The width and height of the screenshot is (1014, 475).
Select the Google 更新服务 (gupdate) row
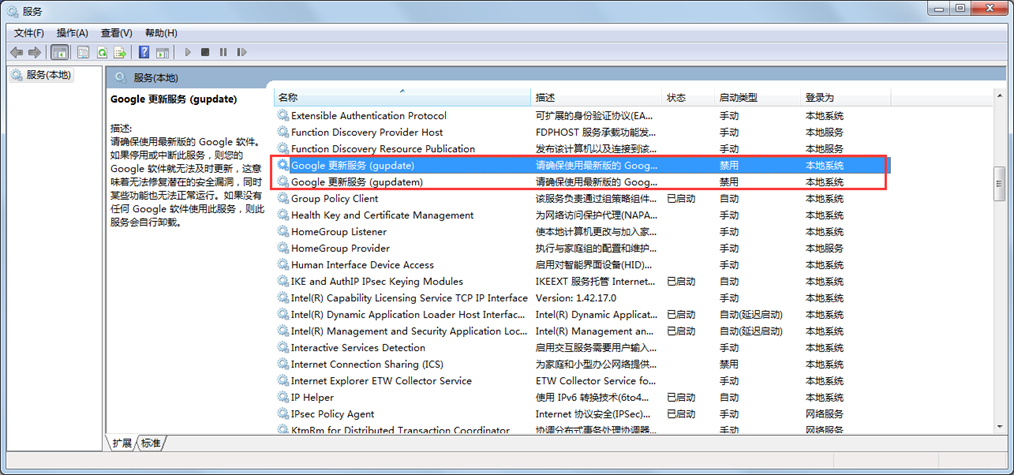tap(581, 165)
